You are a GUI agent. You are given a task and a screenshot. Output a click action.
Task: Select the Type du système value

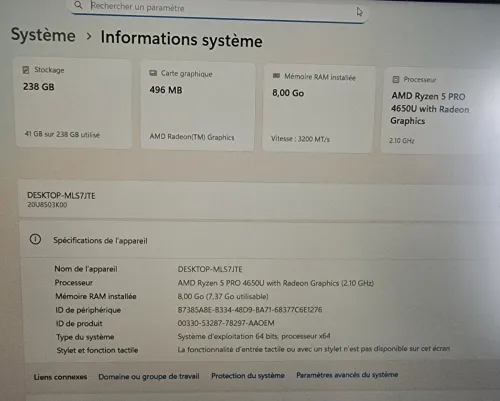254,336
